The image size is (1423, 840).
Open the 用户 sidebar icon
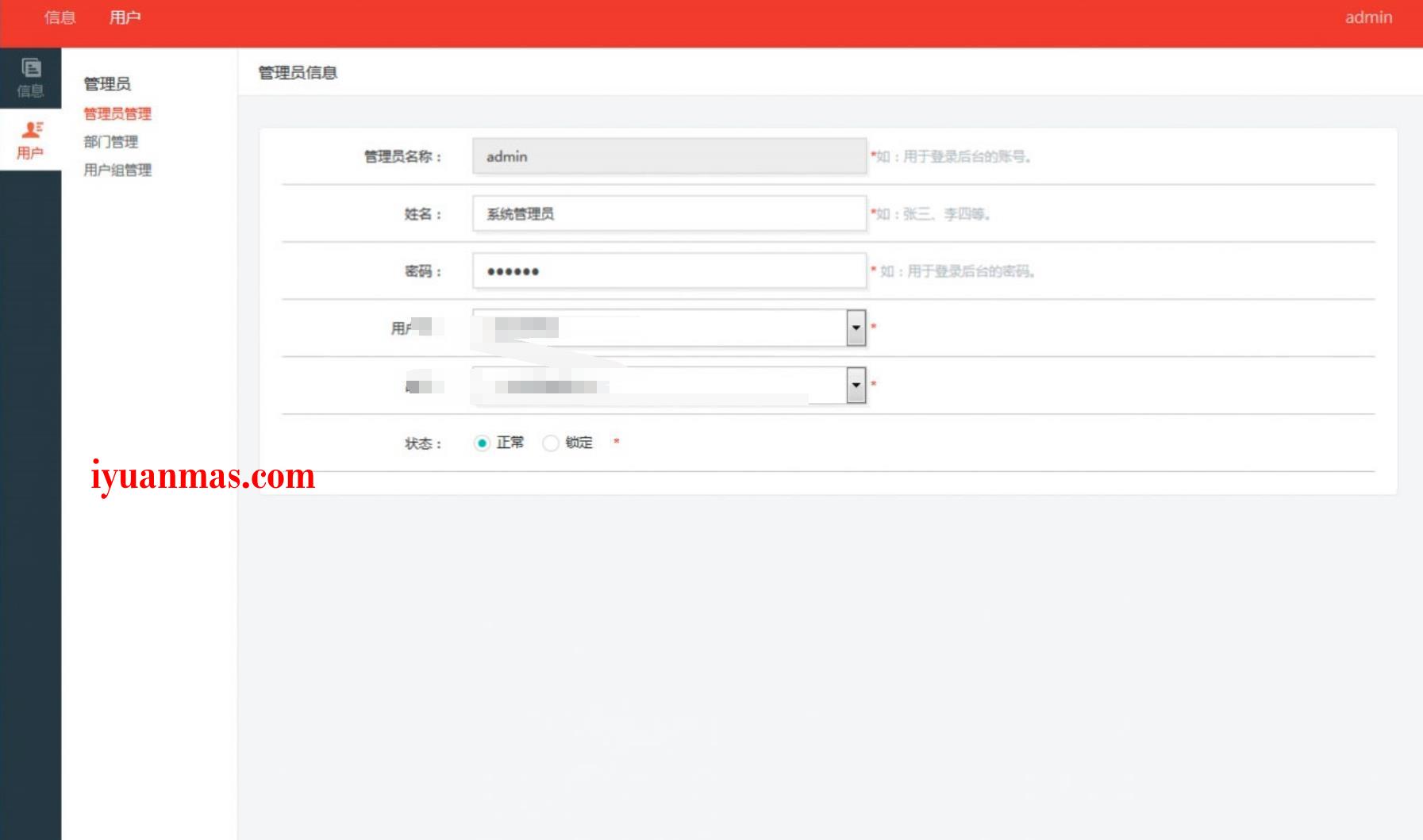30,140
